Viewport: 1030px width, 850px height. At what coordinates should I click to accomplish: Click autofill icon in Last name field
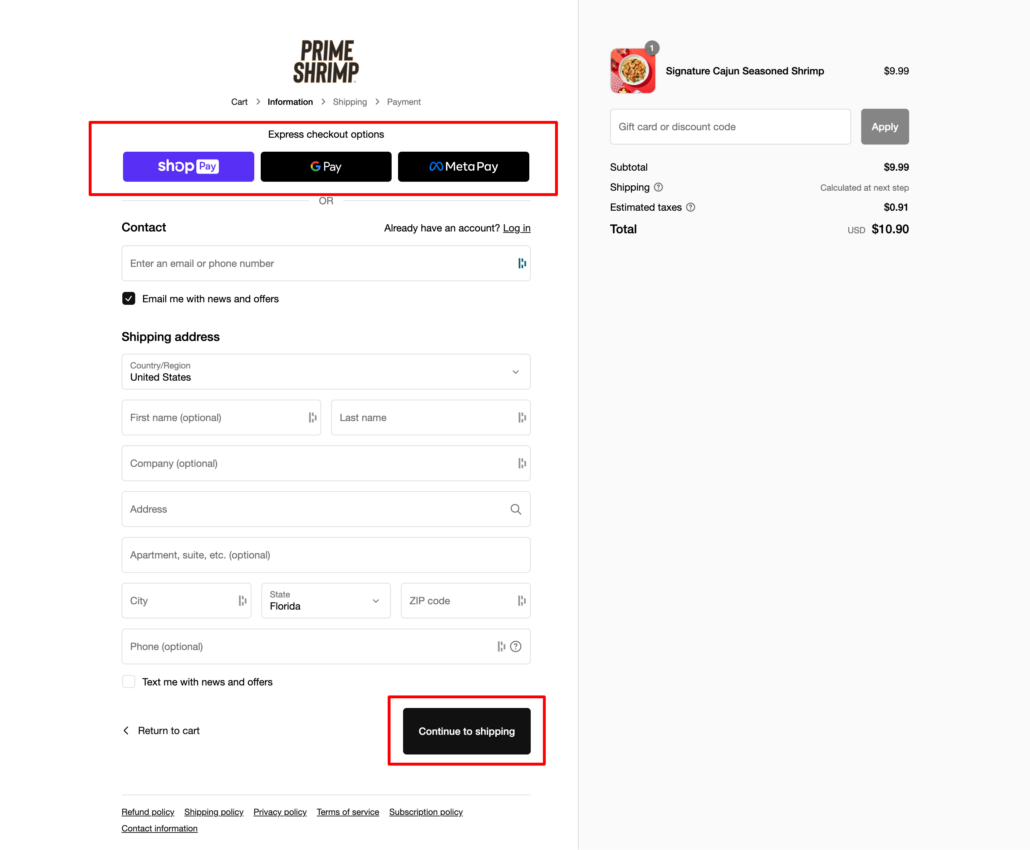pyautogui.click(x=522, y=418)
